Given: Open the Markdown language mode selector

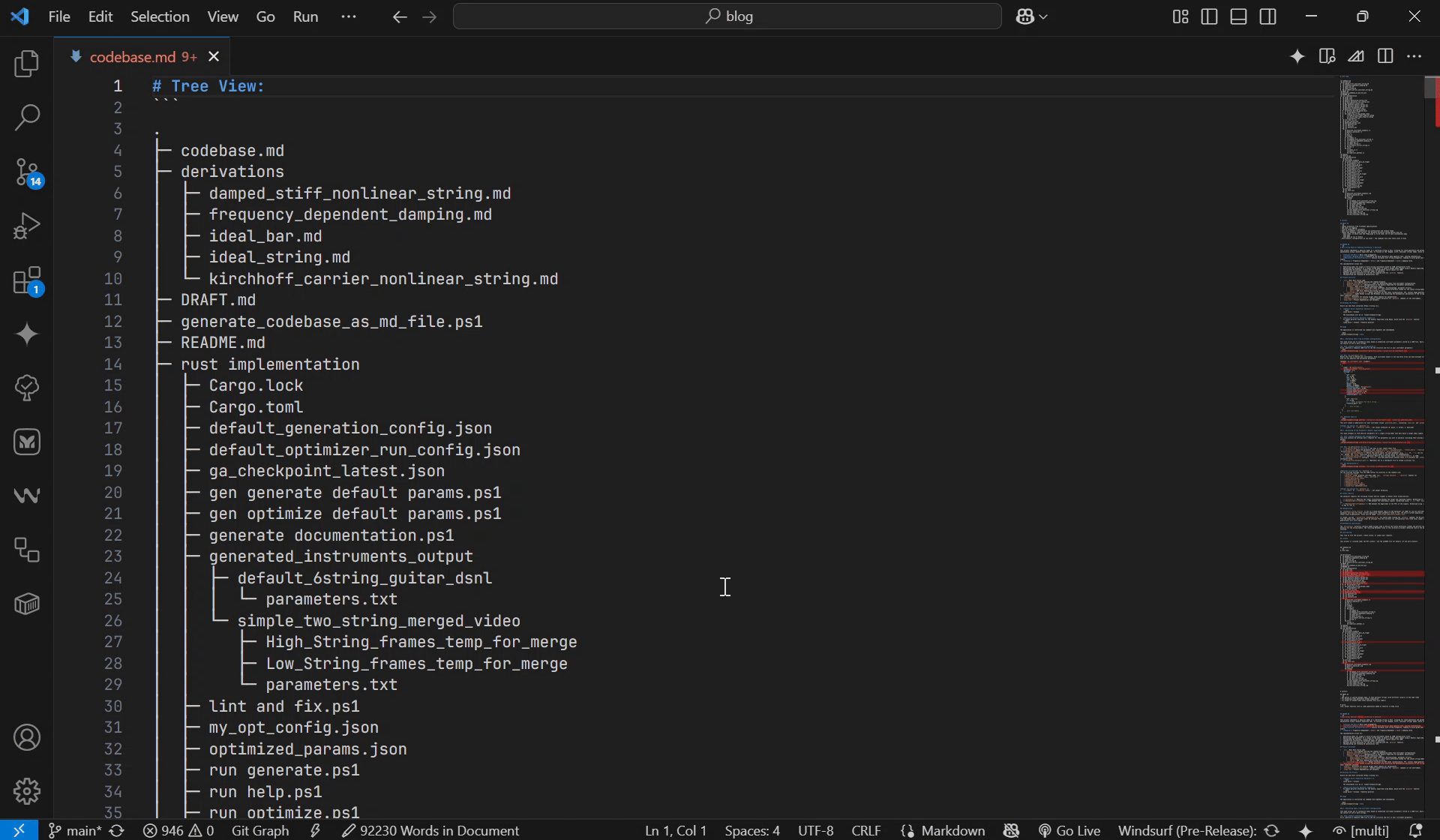Looking at the screenshot, I should tap(951, 830).
